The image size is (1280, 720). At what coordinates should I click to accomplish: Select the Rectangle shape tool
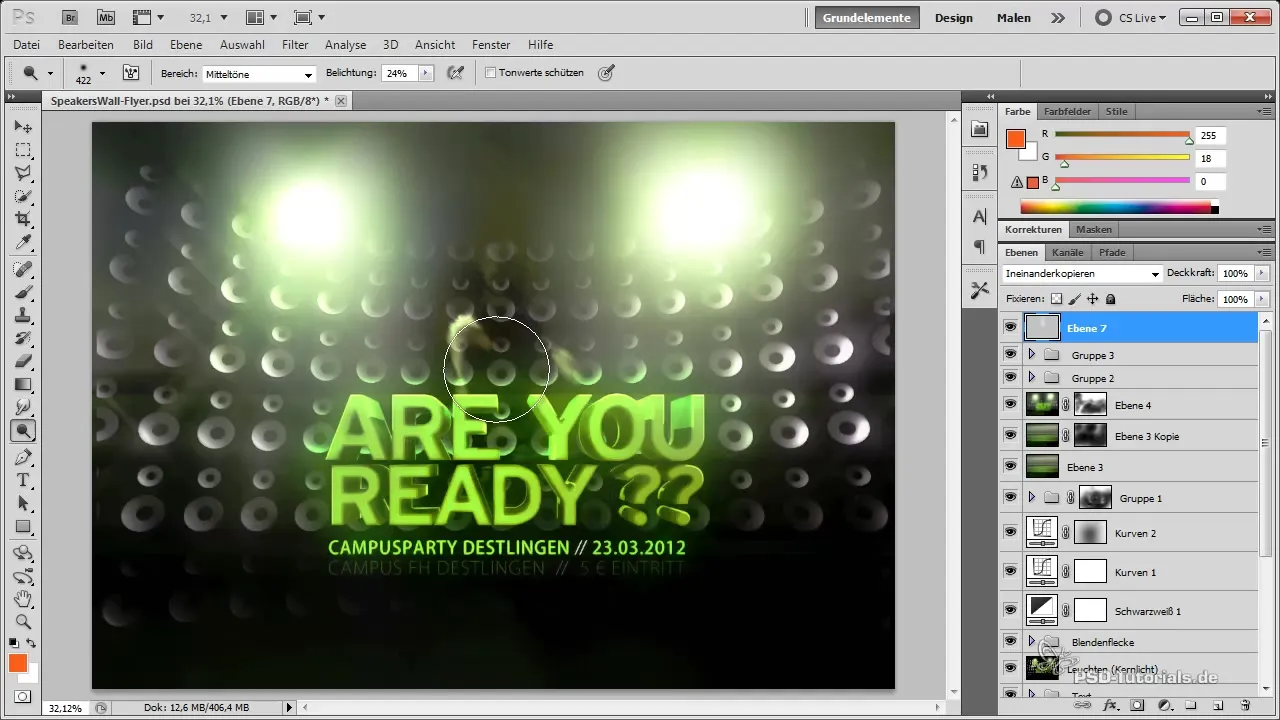click(22, 526)
